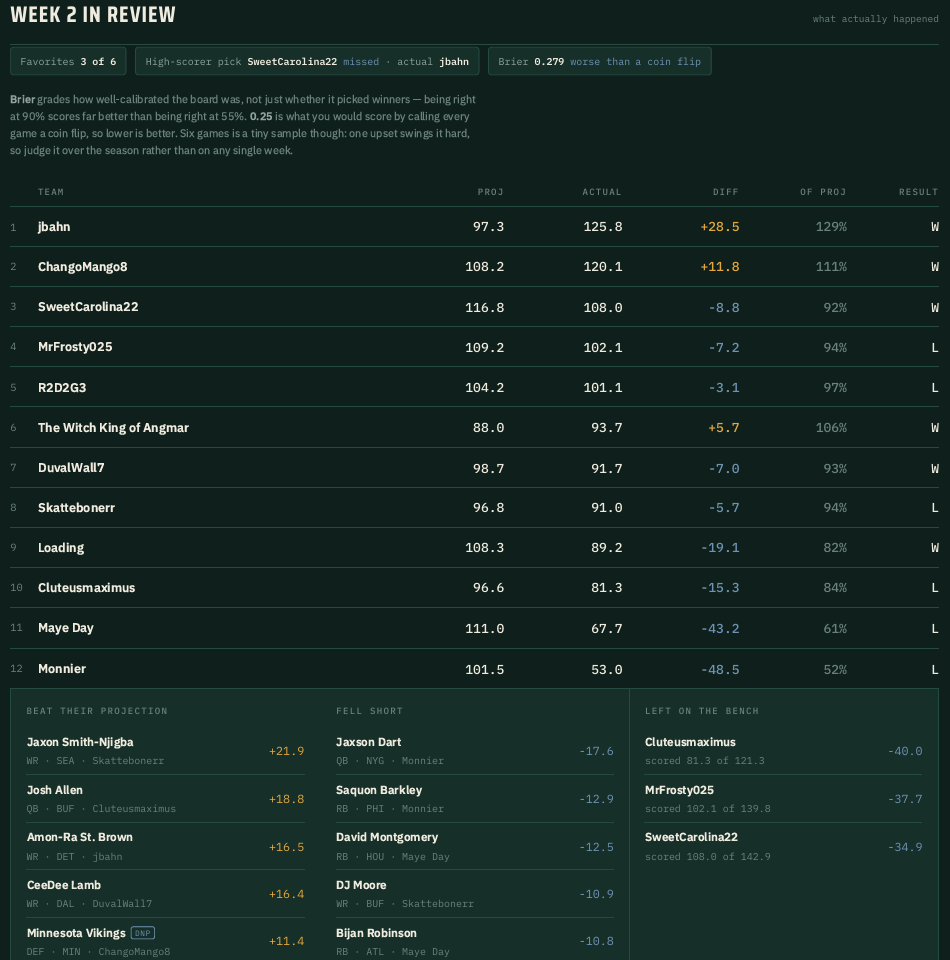Click Saquon Barkley in Fell Short list
The image size is (950, 960).
coord(474,799)
